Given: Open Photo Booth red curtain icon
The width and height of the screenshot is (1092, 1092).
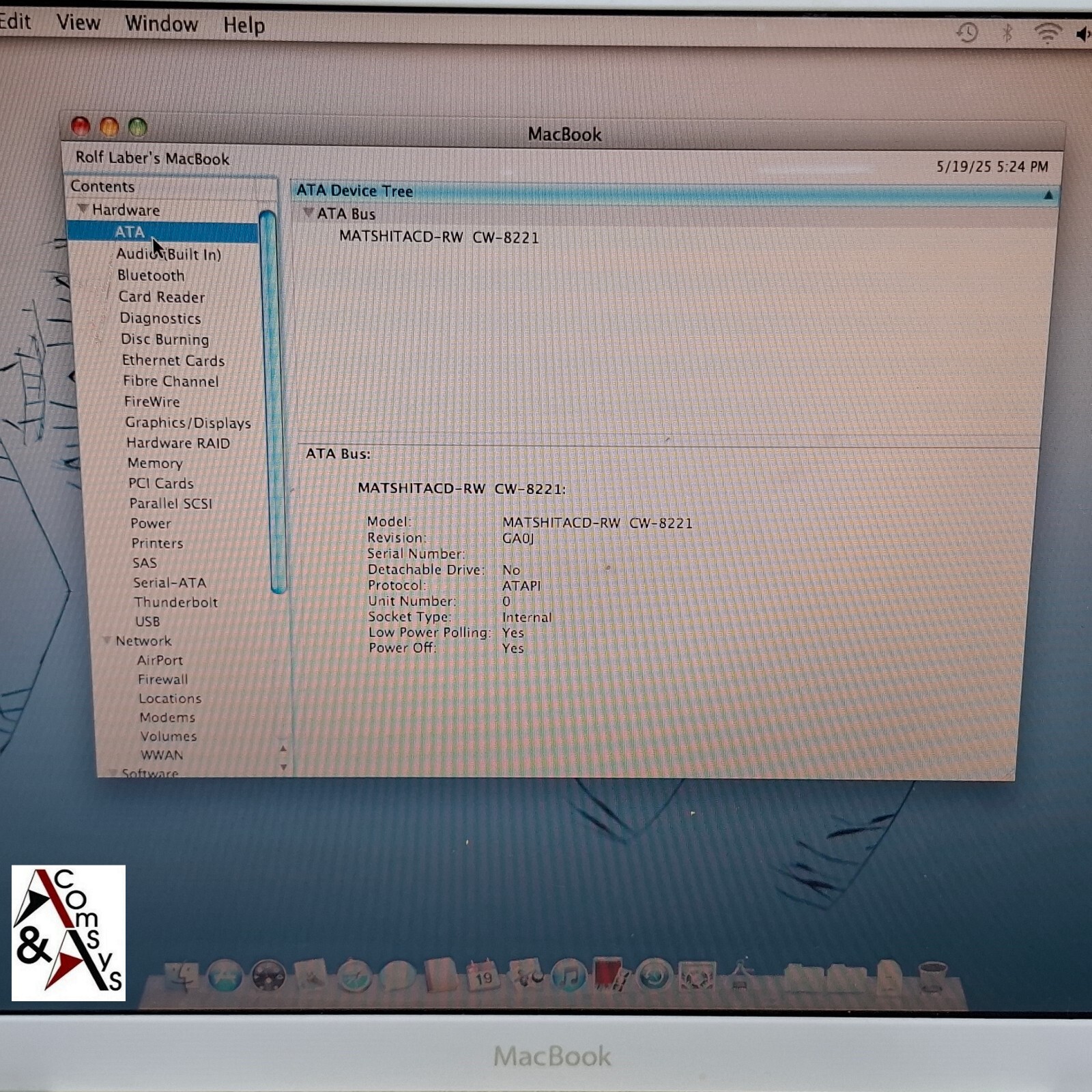Looking at the screenshot, I should tap(611, 975).
